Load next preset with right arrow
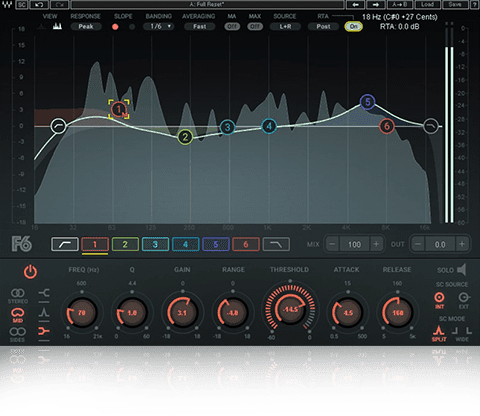This screenshot has width=480, height=416. [x=376, y=4]
